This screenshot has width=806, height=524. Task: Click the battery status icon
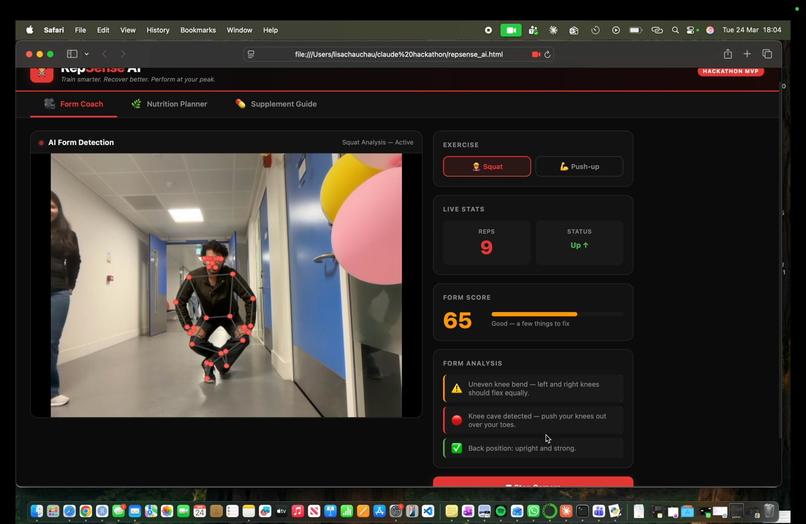tap(636, 30)
